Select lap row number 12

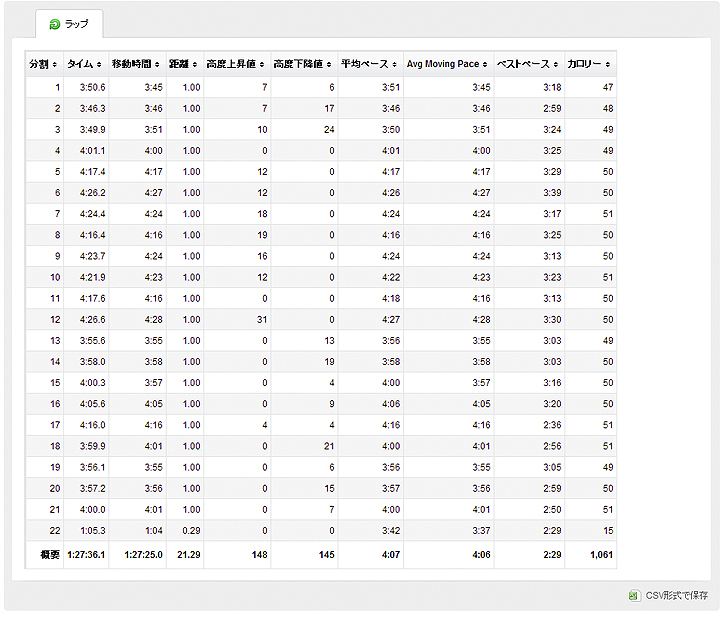point(55,319)
